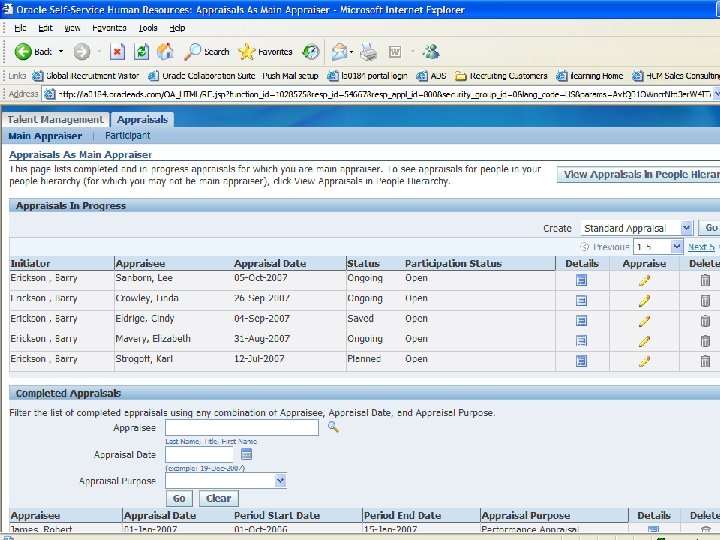Switch to the Talent Management tab
The image size is (720, 540).
(56, 119)
